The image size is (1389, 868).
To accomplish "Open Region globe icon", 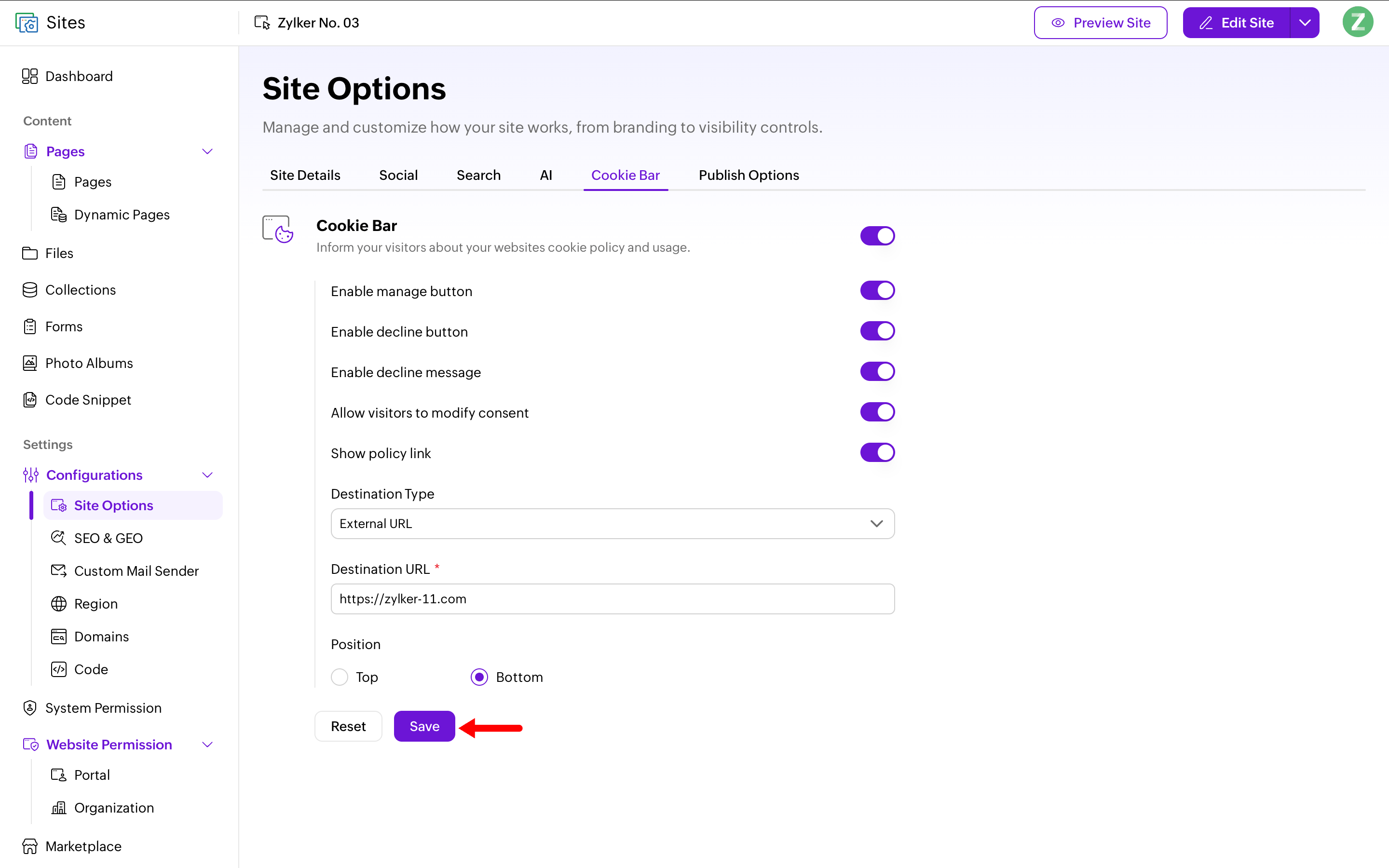I will [x=58, y=604].
